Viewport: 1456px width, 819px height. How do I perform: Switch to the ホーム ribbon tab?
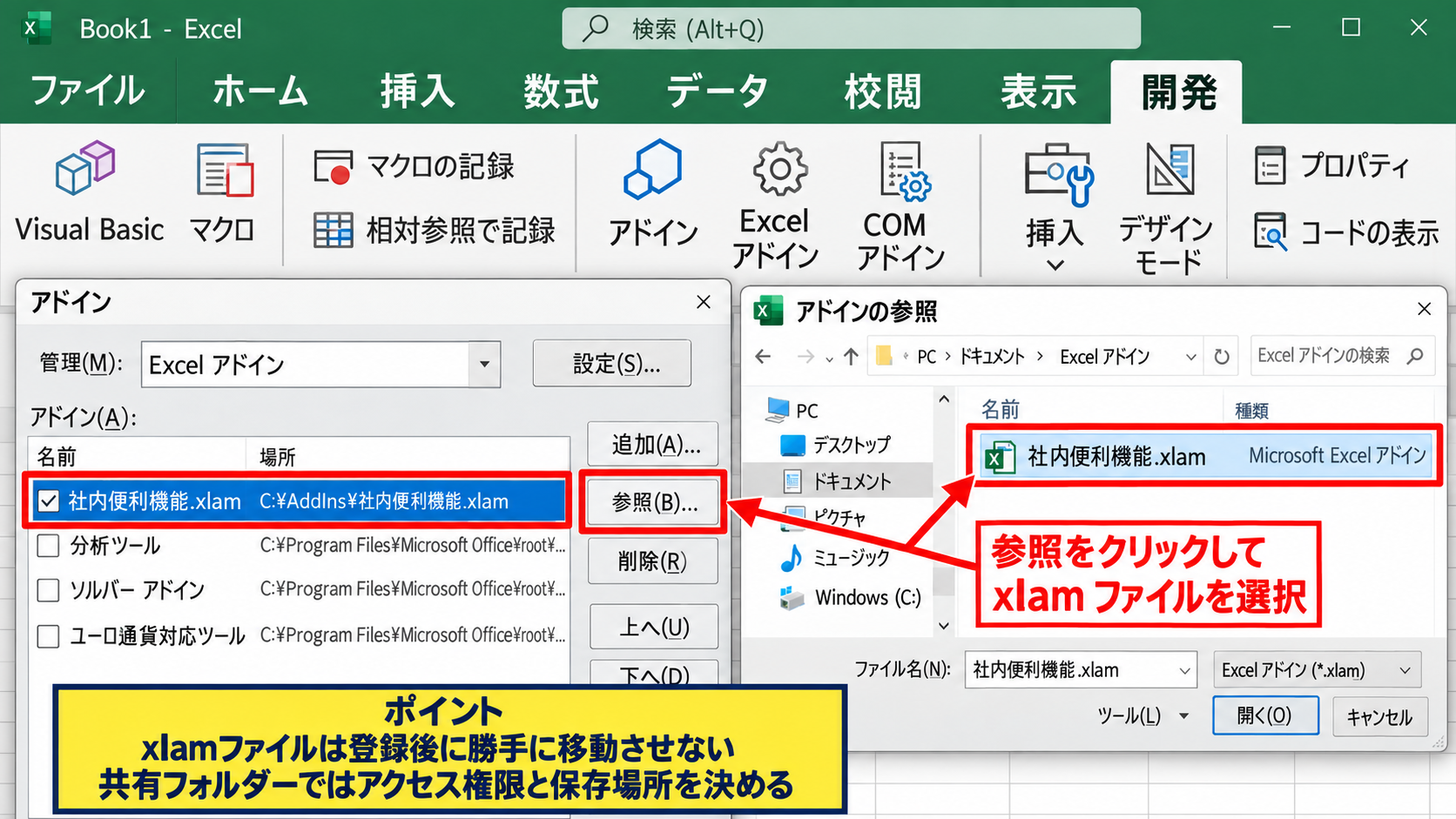coord(260,91)
